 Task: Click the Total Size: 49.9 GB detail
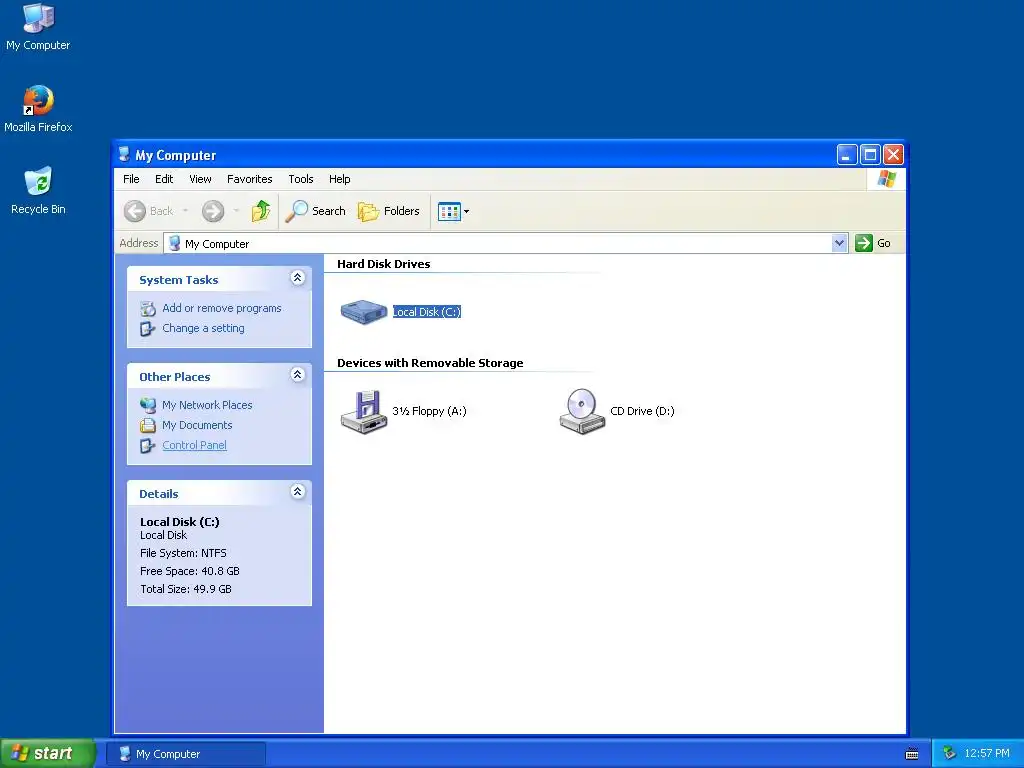pos(185,588)
